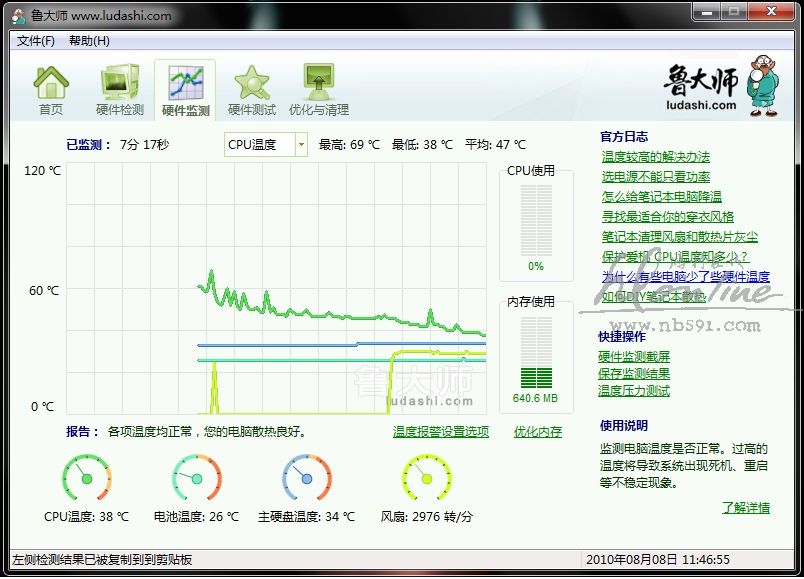Open link 笔记本清理风扇和散热片灰尘
The image size is (804, 579).
tap(679, 237)
